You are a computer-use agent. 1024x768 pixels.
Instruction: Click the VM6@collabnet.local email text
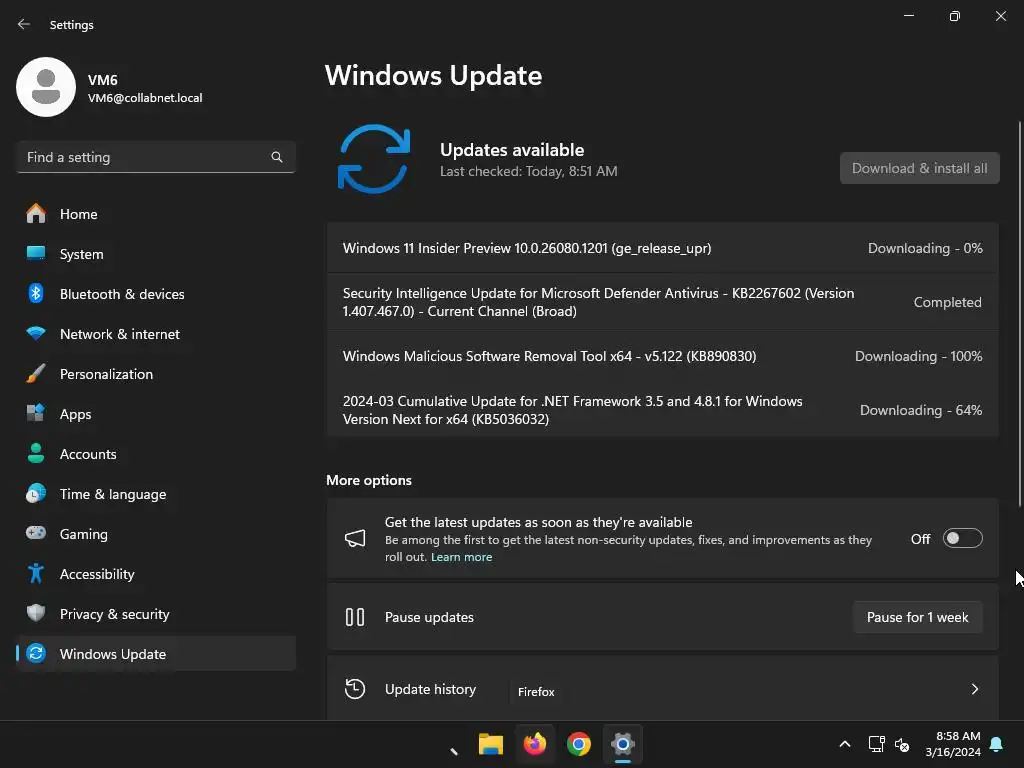pos(145,98)
